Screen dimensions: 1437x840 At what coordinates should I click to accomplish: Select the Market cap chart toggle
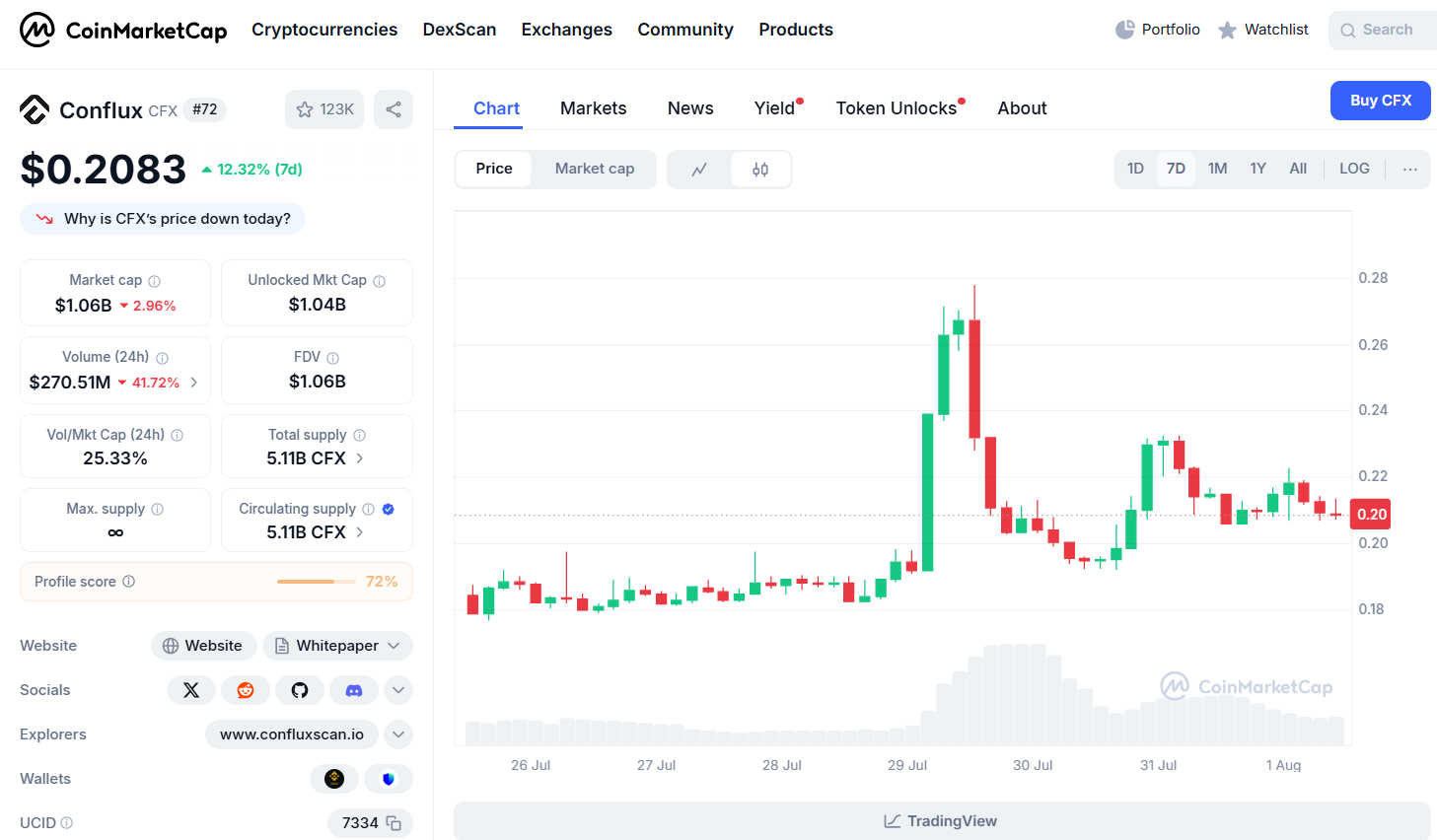click(595, 169)
